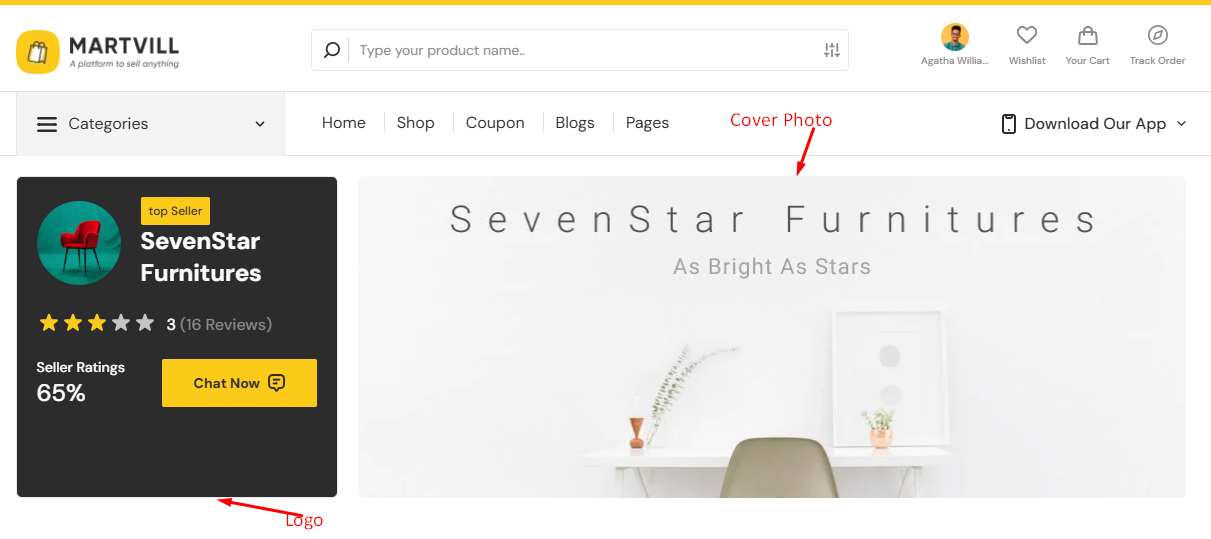This screenshot has height=539, width=1211.
Task: Click the phone icon beside Download Our App
Action: click(x=1008, y=124)
